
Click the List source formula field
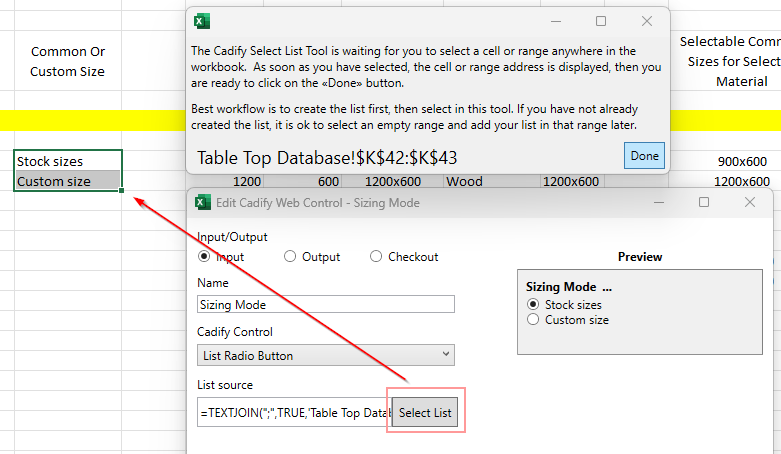pos(294,412)
